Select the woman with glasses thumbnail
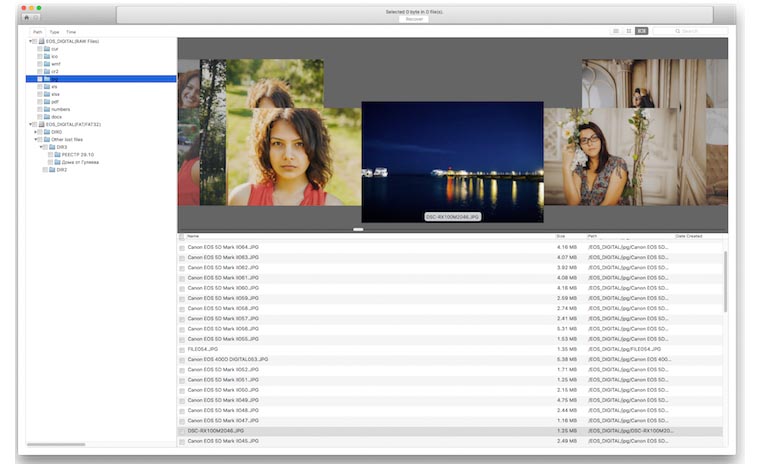Screen dimensions: 760x466 611,157
